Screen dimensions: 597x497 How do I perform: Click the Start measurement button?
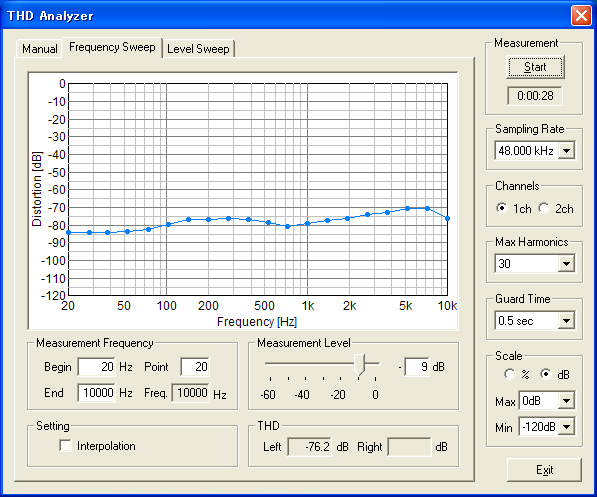[x=535, y=67]
